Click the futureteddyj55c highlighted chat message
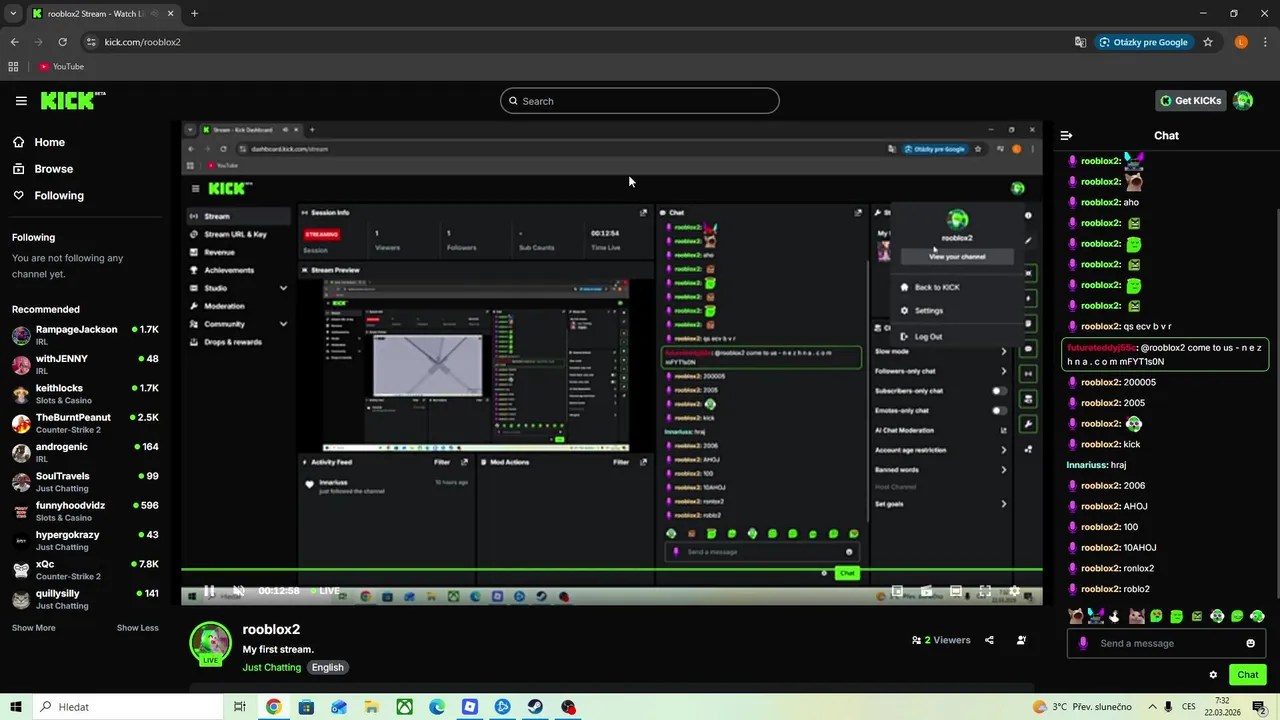 1165,354
